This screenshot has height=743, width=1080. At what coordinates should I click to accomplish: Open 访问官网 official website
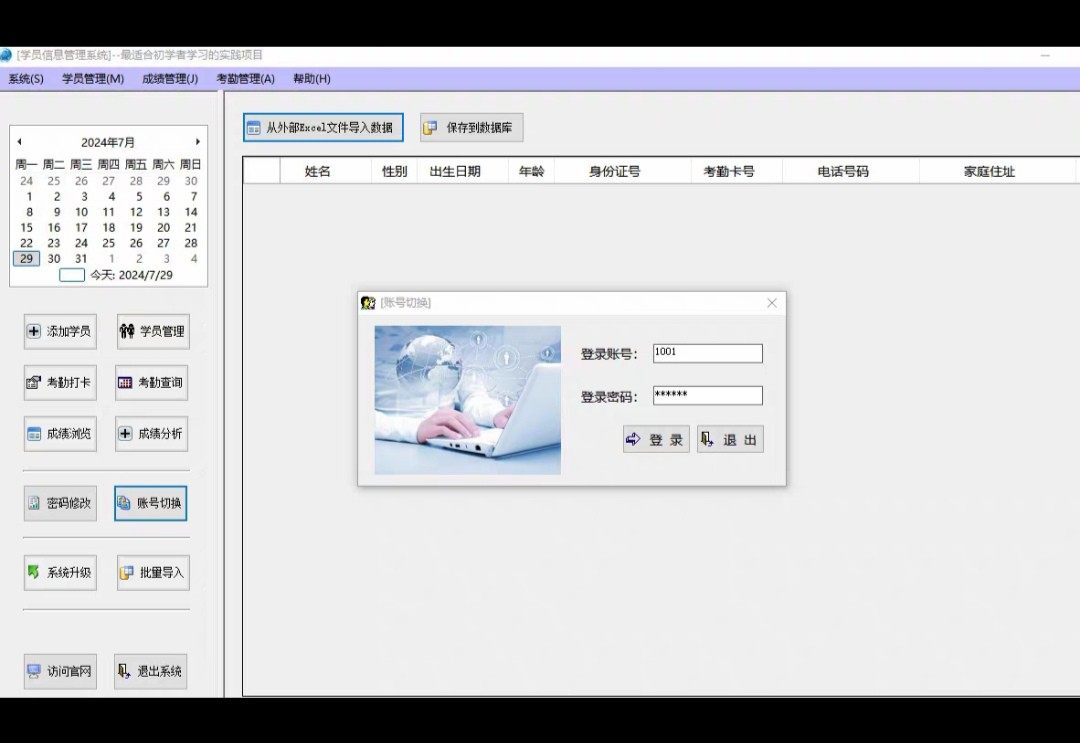tap(60, 671)
